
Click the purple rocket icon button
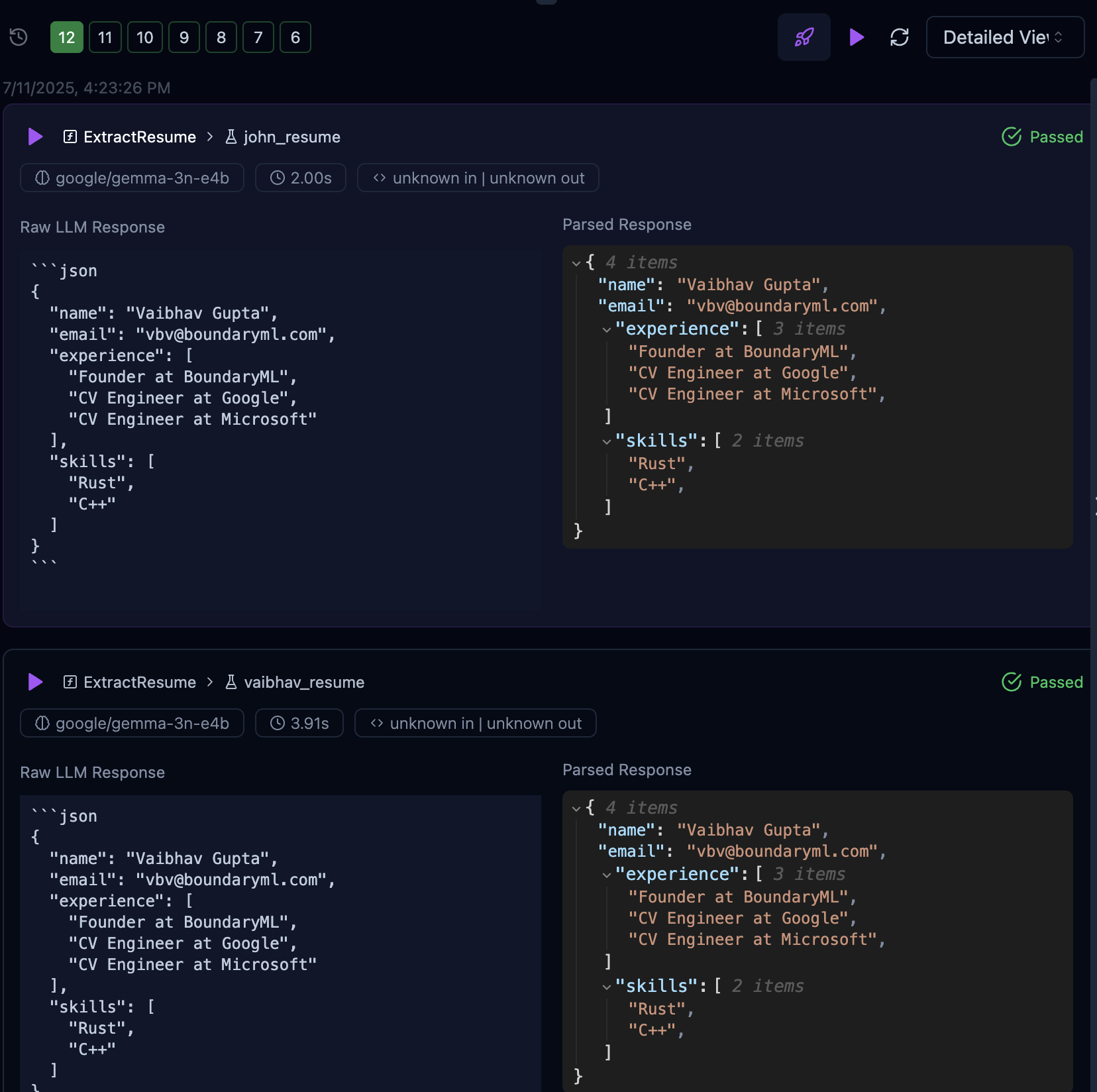tap(804, 37)
